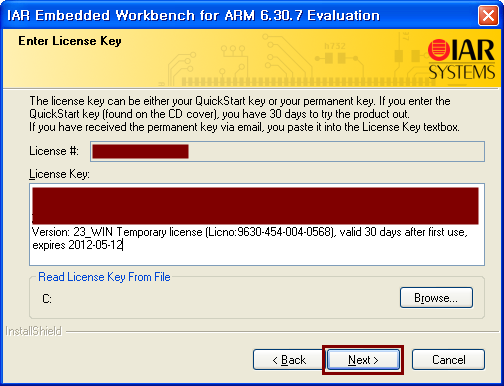Focus the License # input field
Viewport: 504px width, 386px height.
(287, 151)
